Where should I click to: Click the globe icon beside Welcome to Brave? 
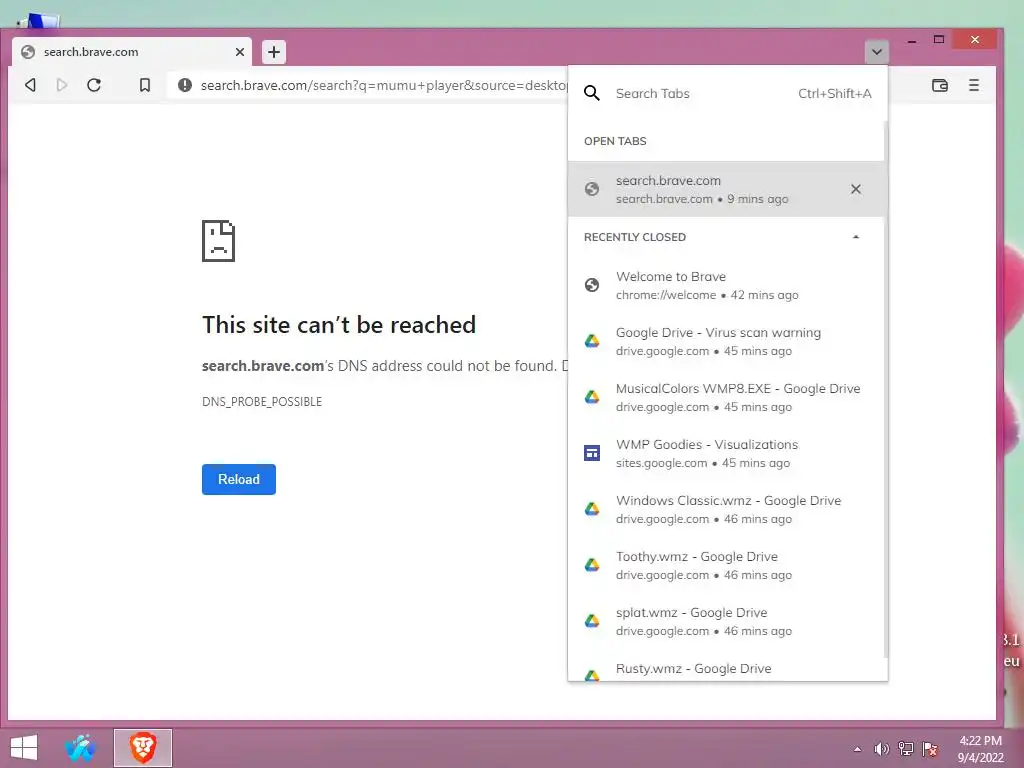click(x=592, y=285)
